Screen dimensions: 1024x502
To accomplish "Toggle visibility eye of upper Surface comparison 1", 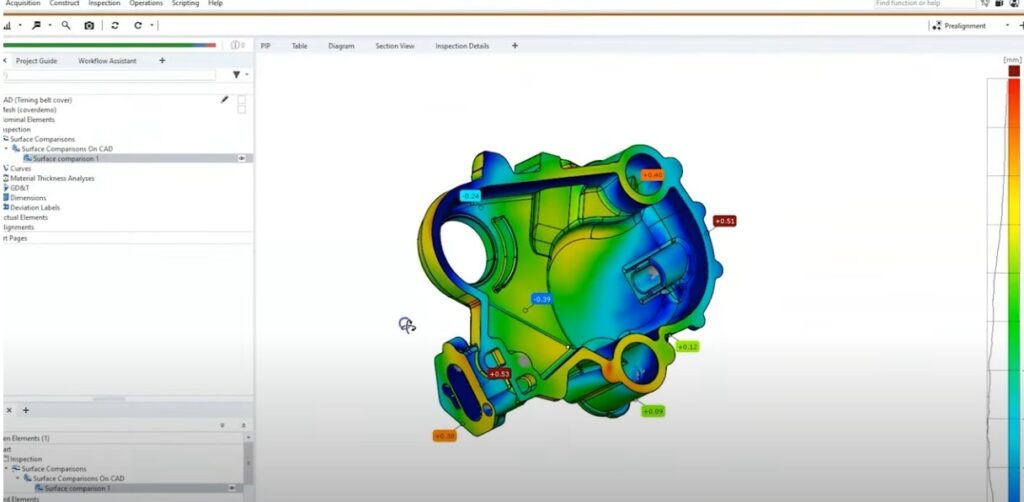I will pyautogui.click(x=242, y=159).
